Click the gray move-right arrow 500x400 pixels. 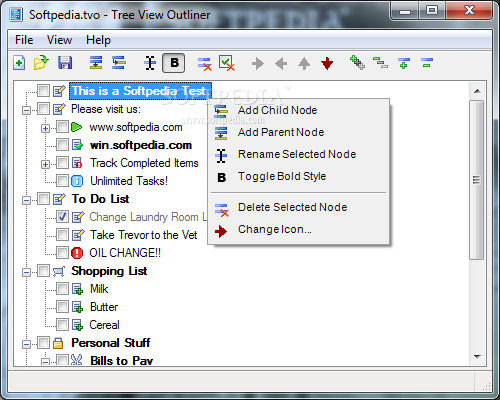point(258,63)
